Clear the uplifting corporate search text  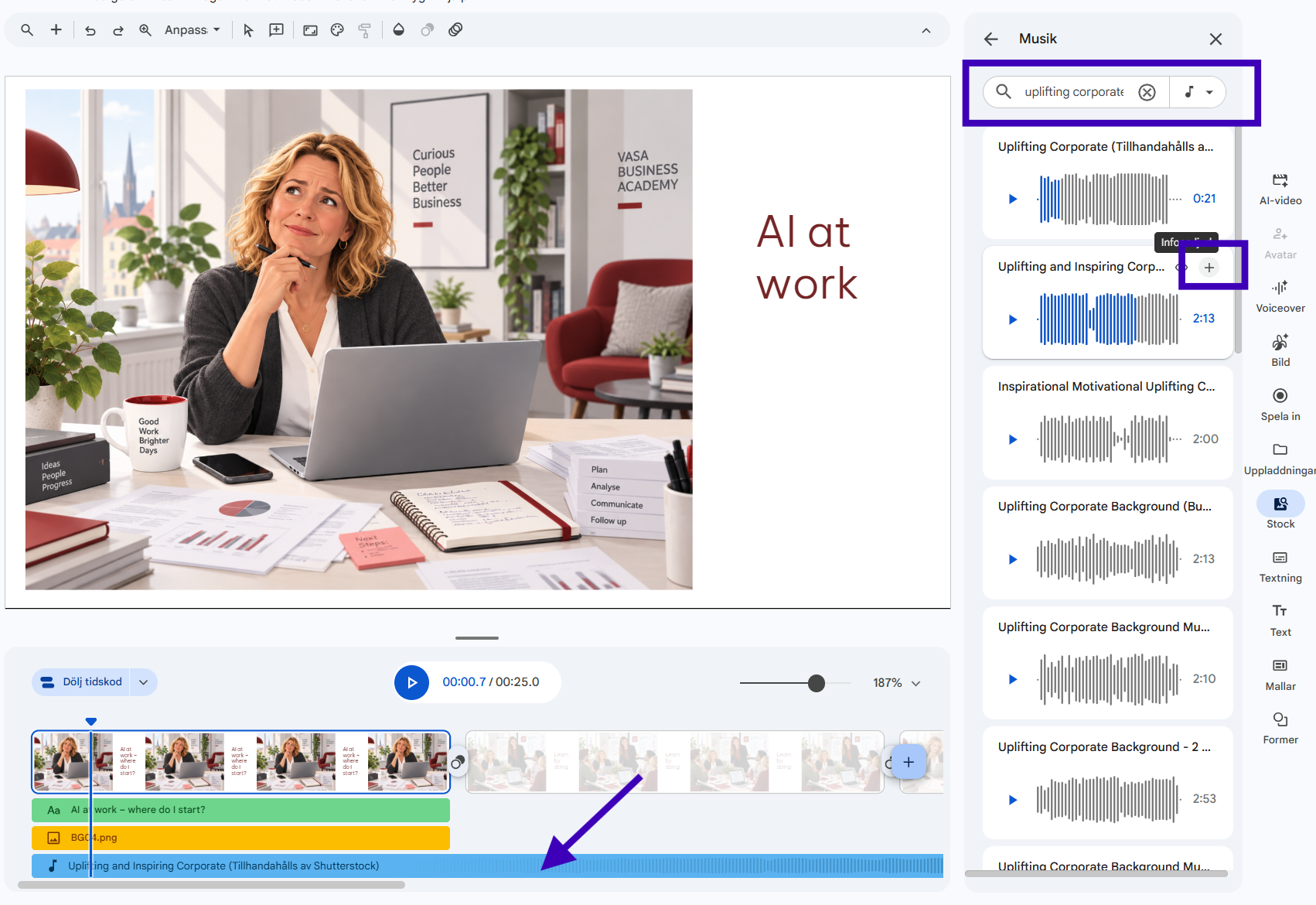[1147, 92]
